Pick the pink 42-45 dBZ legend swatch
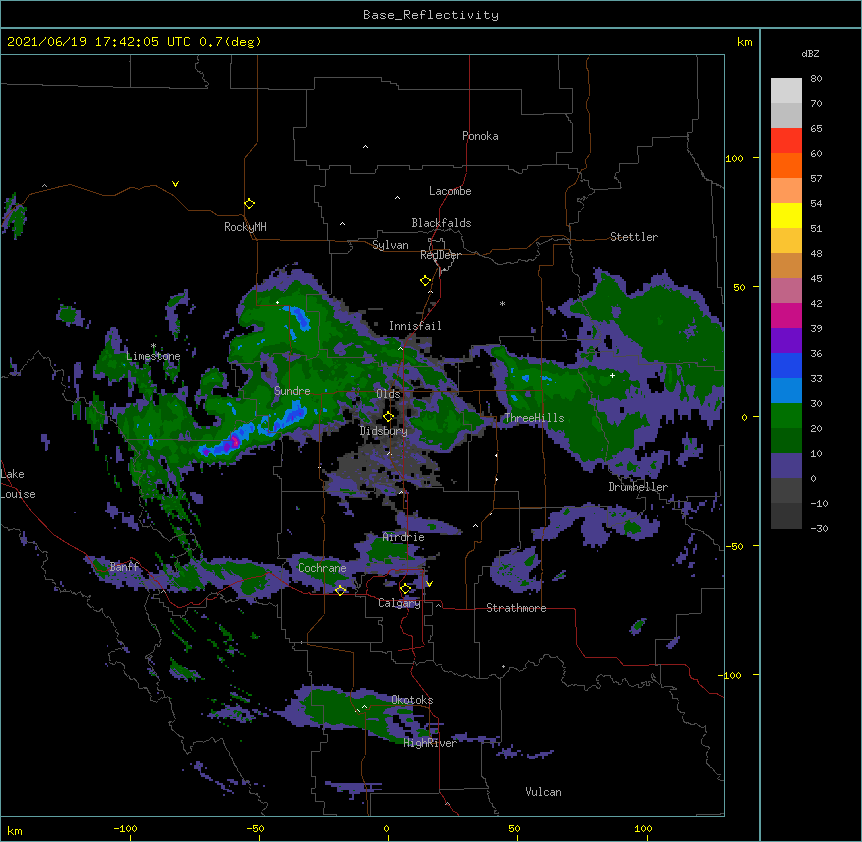Screen dimensions: 862x842 786,291
